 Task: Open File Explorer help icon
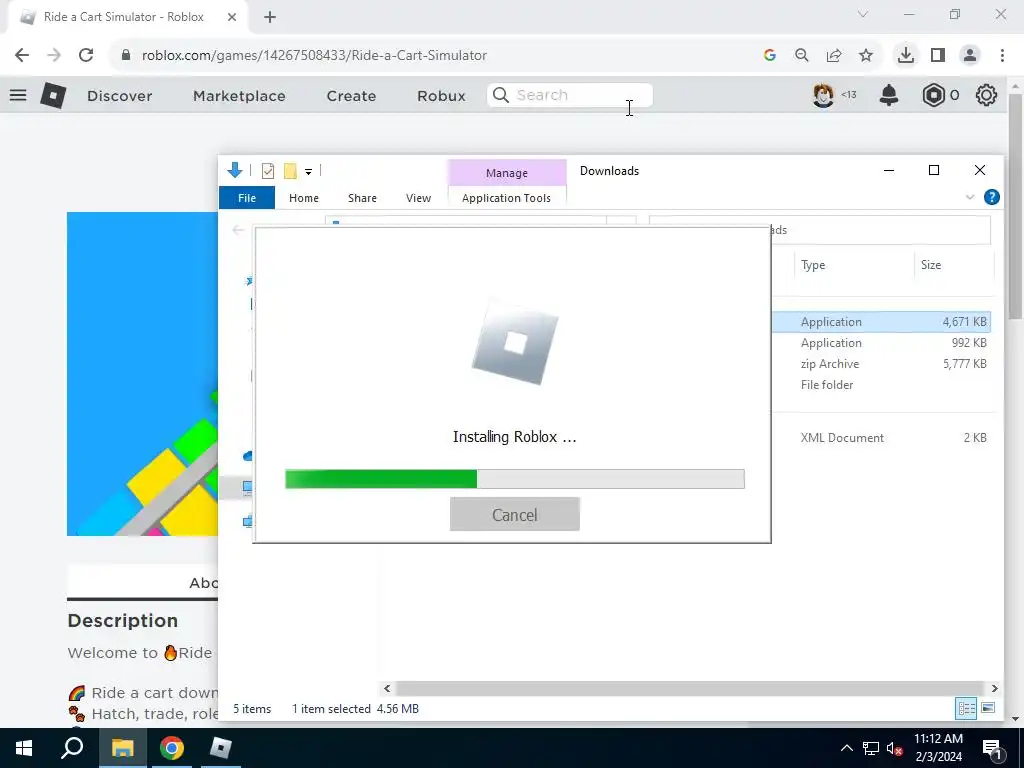(991, 197)
